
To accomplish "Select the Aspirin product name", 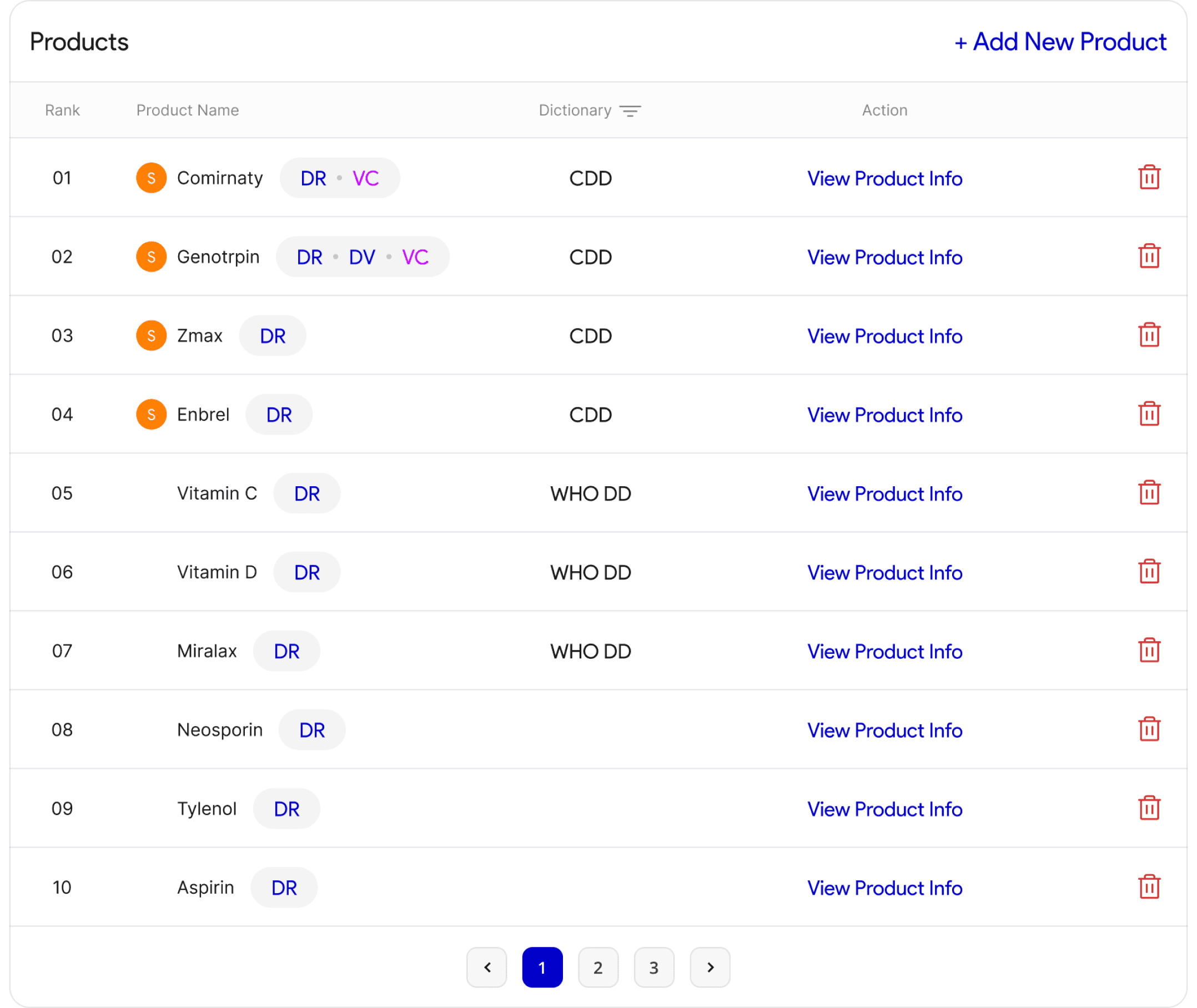I will point(206,888).
